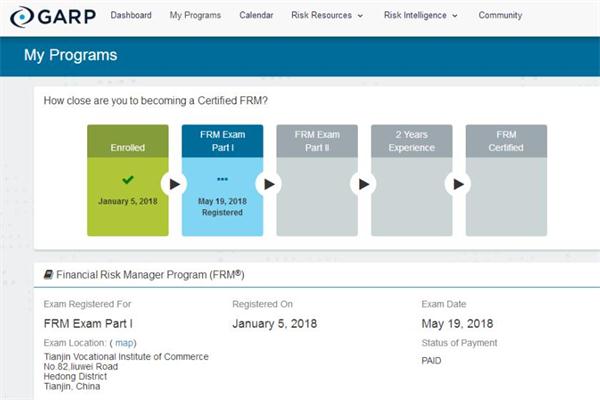The image size is (600, 400).
Task: Click the 'January 5, 2018' enrolled date text
Action: [128, 201]
